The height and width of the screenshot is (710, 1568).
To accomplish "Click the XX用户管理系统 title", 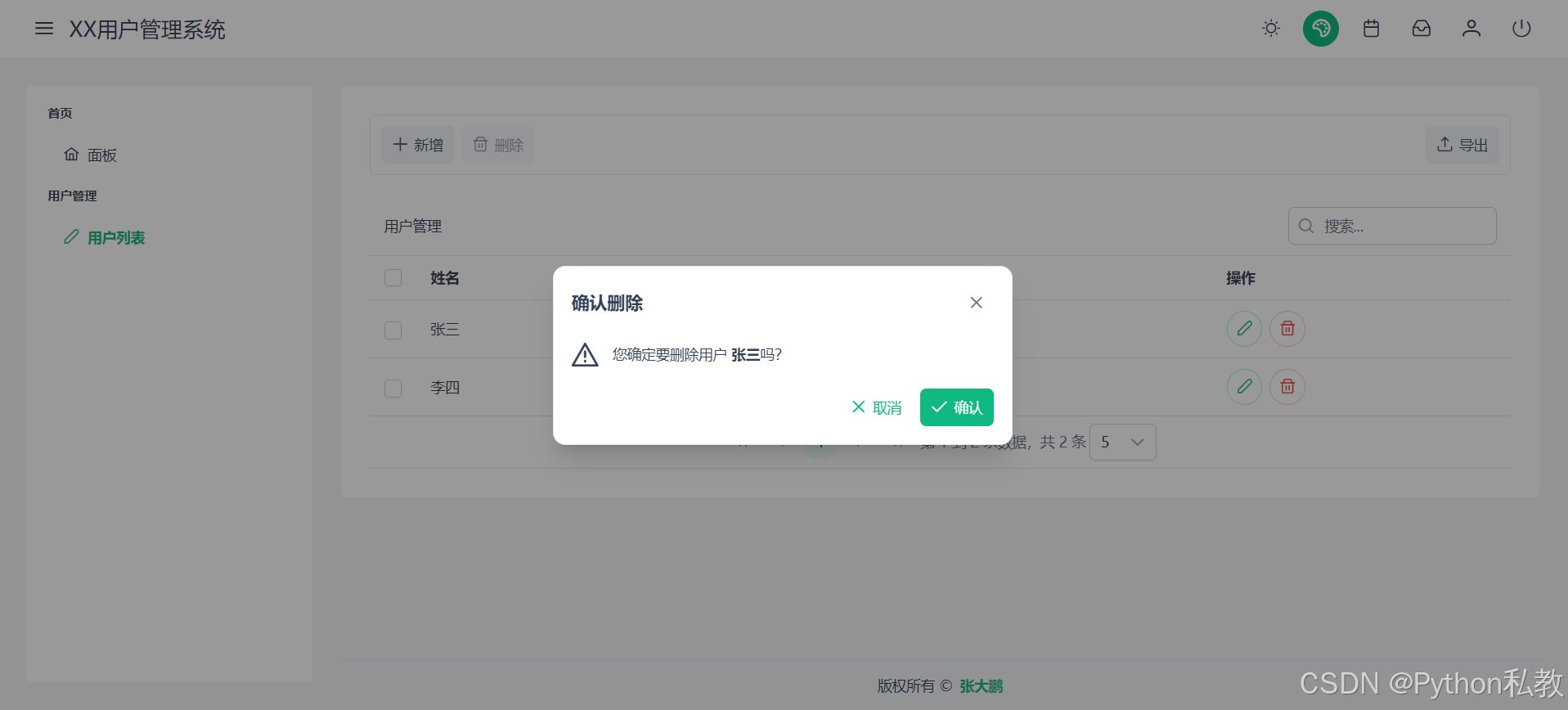I will click(147, 29).
